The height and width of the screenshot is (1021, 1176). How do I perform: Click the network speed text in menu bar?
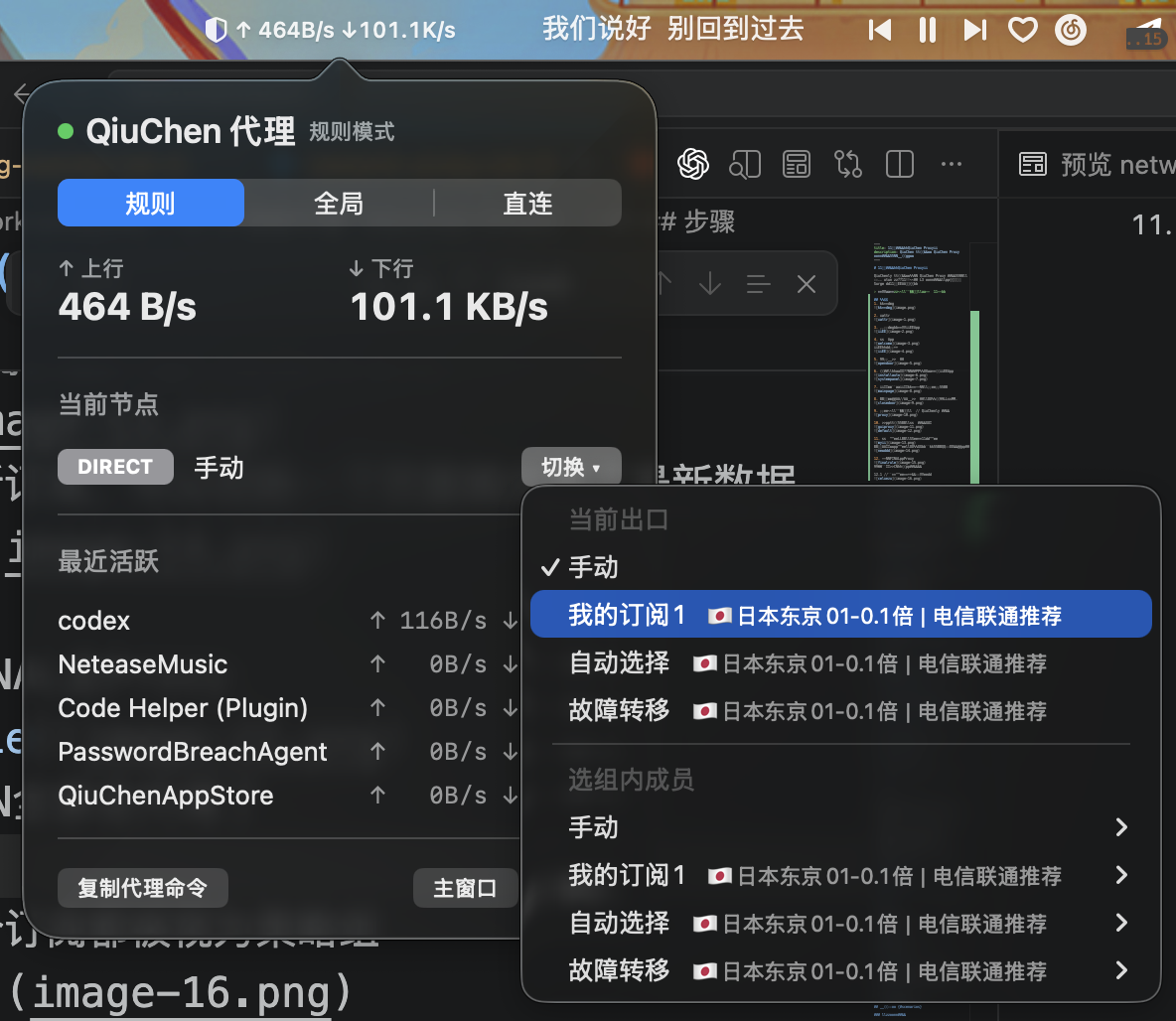pyautogui.click(x=346, y=30)
